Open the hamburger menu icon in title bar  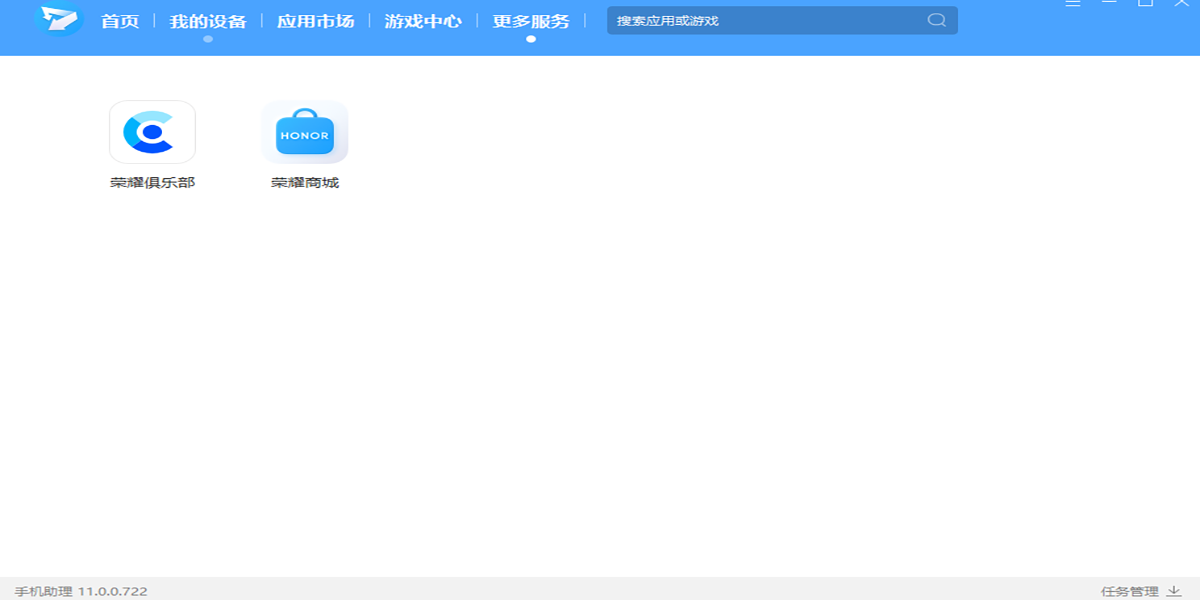[x=1073, y=4]
